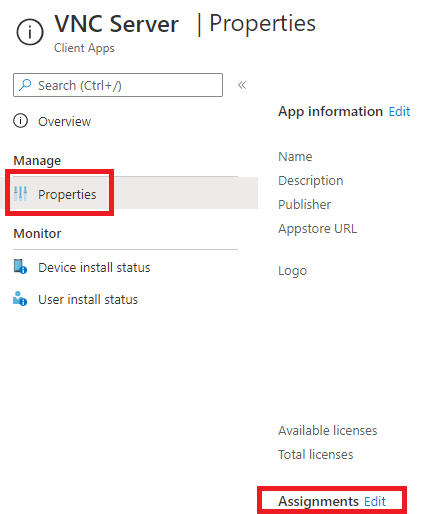This screenshot has width=433, height=514.
Task: Click the Assignments heading text
Action: click(x=318, y=501)
